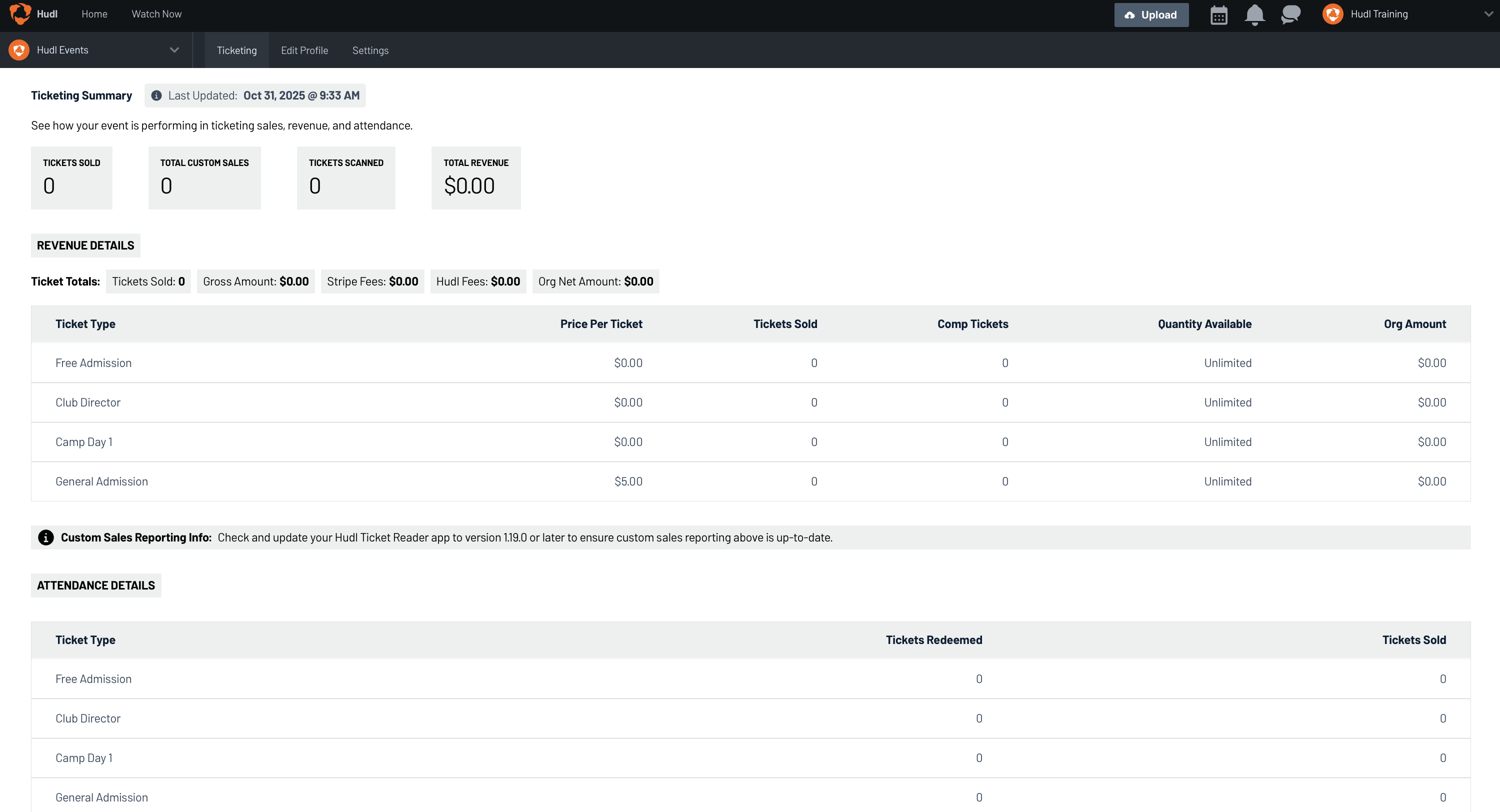Click the Stripe Fees total chip
1500x812 pixels.
point(372,281)
